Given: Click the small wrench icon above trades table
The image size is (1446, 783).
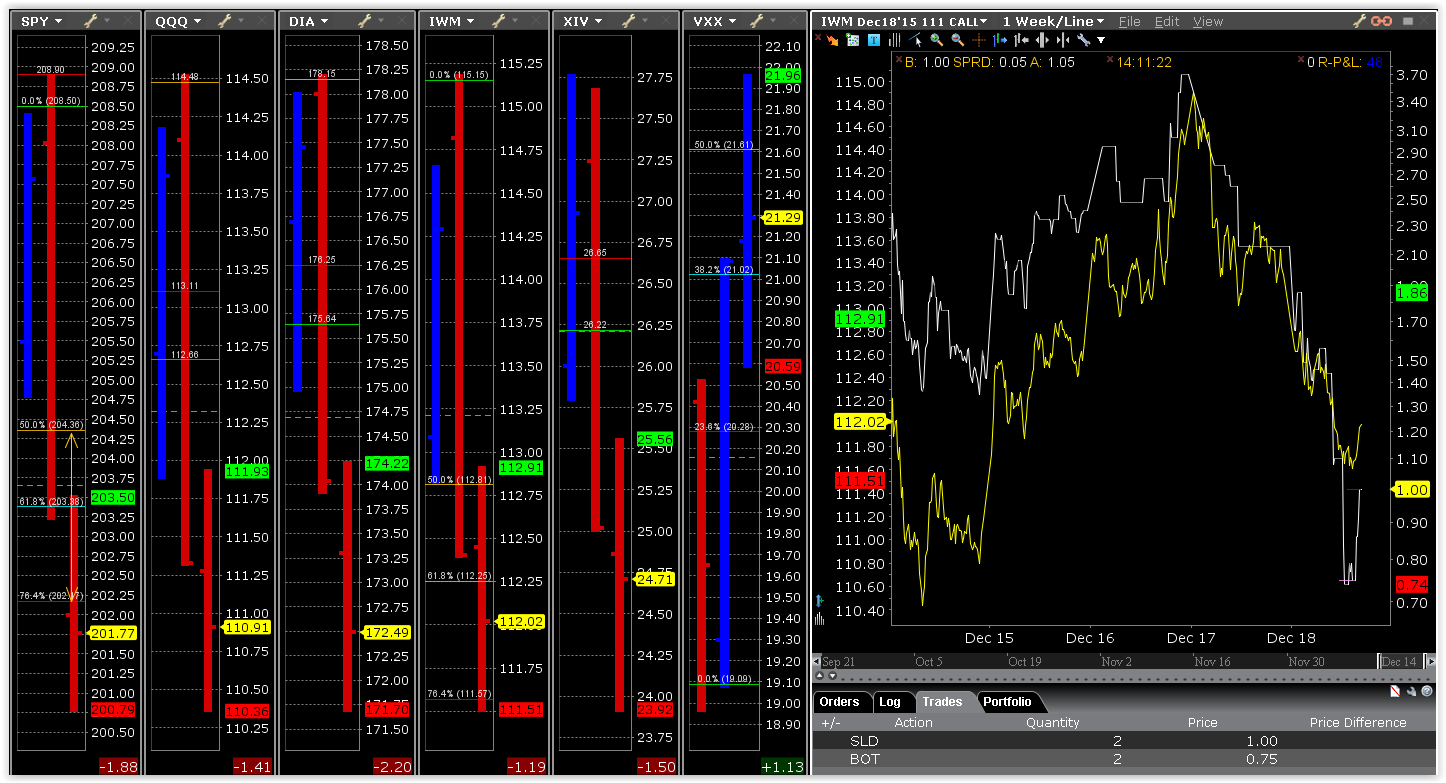Looking at the screenshot, I should 1411,691.
